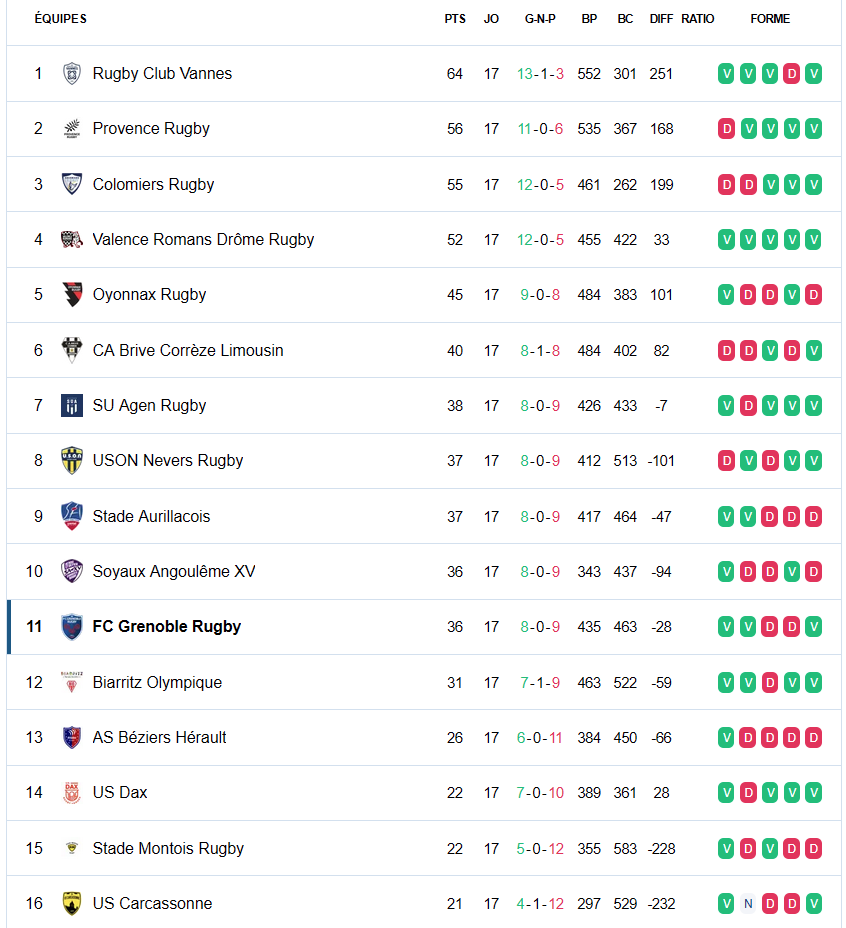Click the Provence Rugby crest icon
Screen dimensions: 846x928
[x=71, y=129]
